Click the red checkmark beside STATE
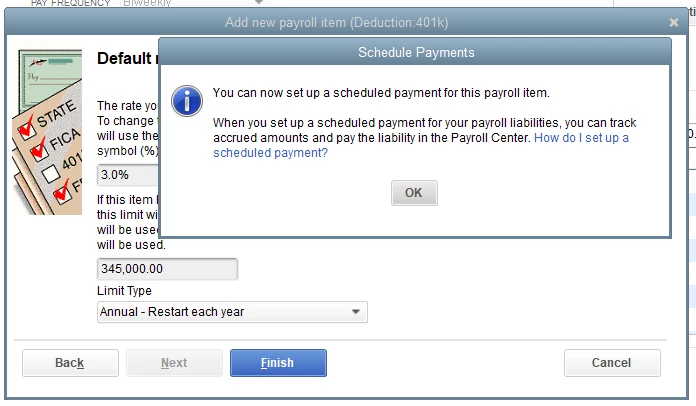The width and height of the screenshot is (696, 406). (27, 126)
